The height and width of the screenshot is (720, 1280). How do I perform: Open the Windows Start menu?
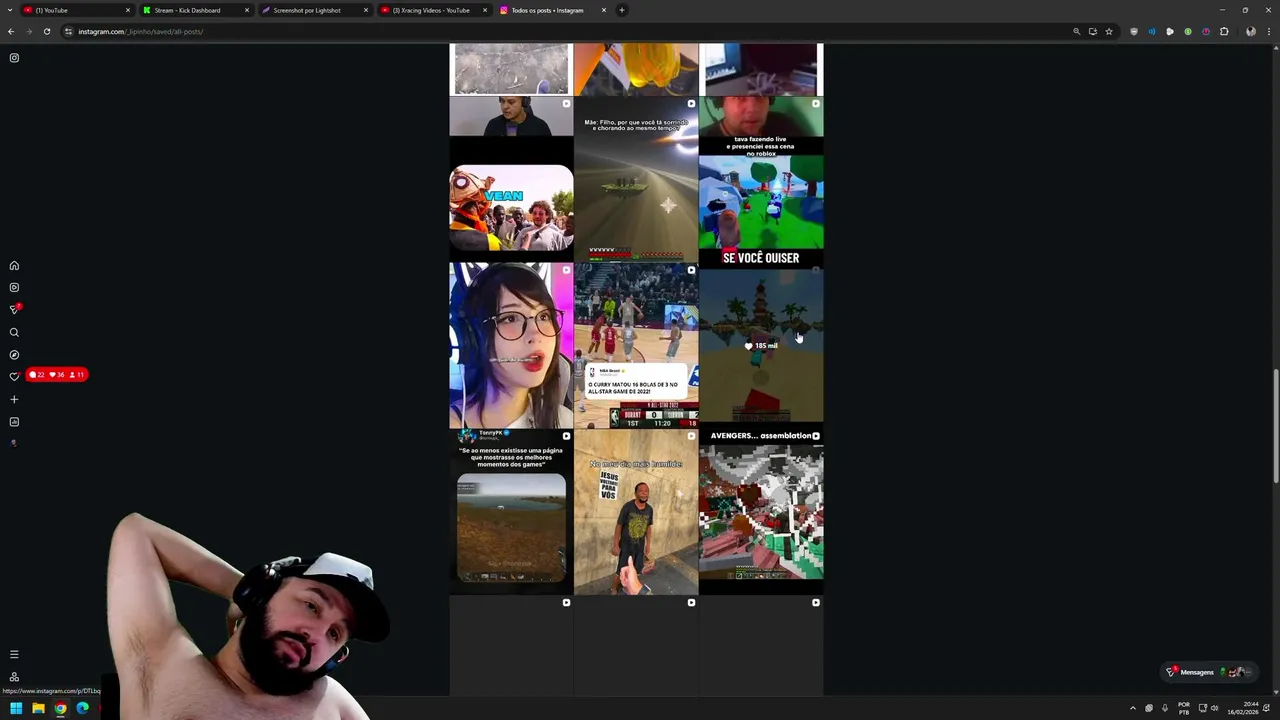[16, 708]
